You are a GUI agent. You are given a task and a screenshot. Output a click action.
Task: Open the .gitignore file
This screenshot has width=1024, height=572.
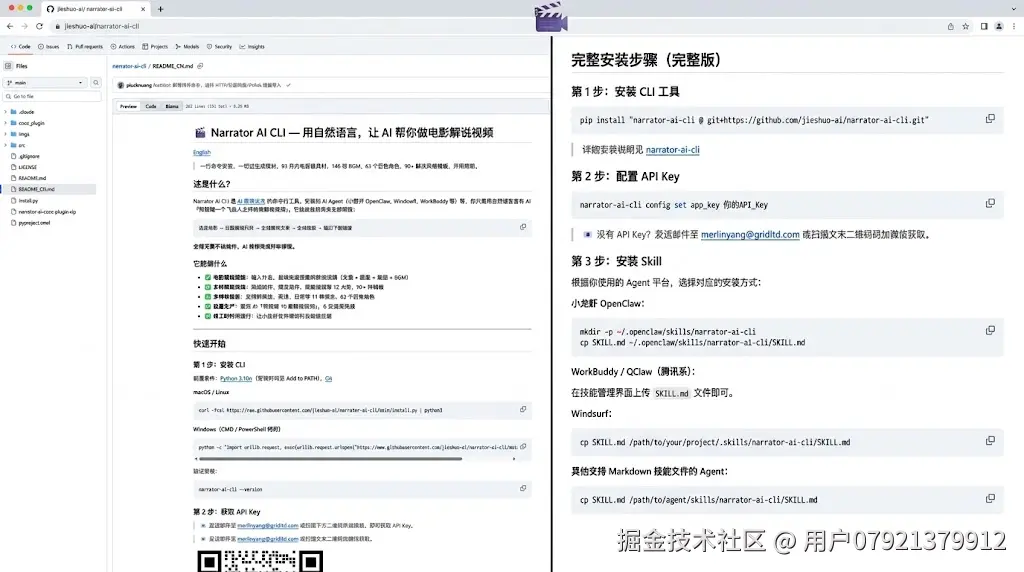click(29, 157)
